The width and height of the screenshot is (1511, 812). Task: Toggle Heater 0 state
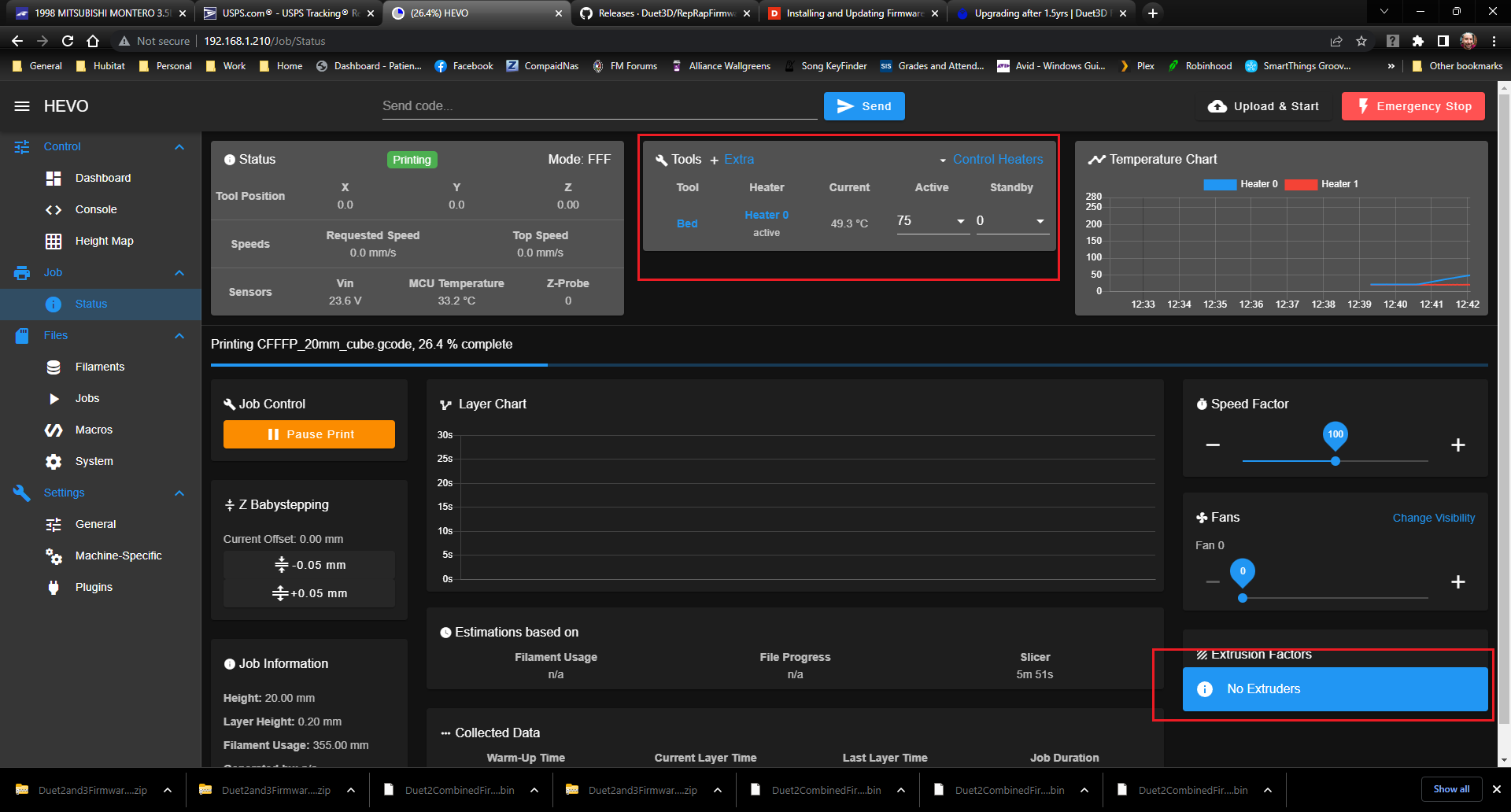[767, 215]
